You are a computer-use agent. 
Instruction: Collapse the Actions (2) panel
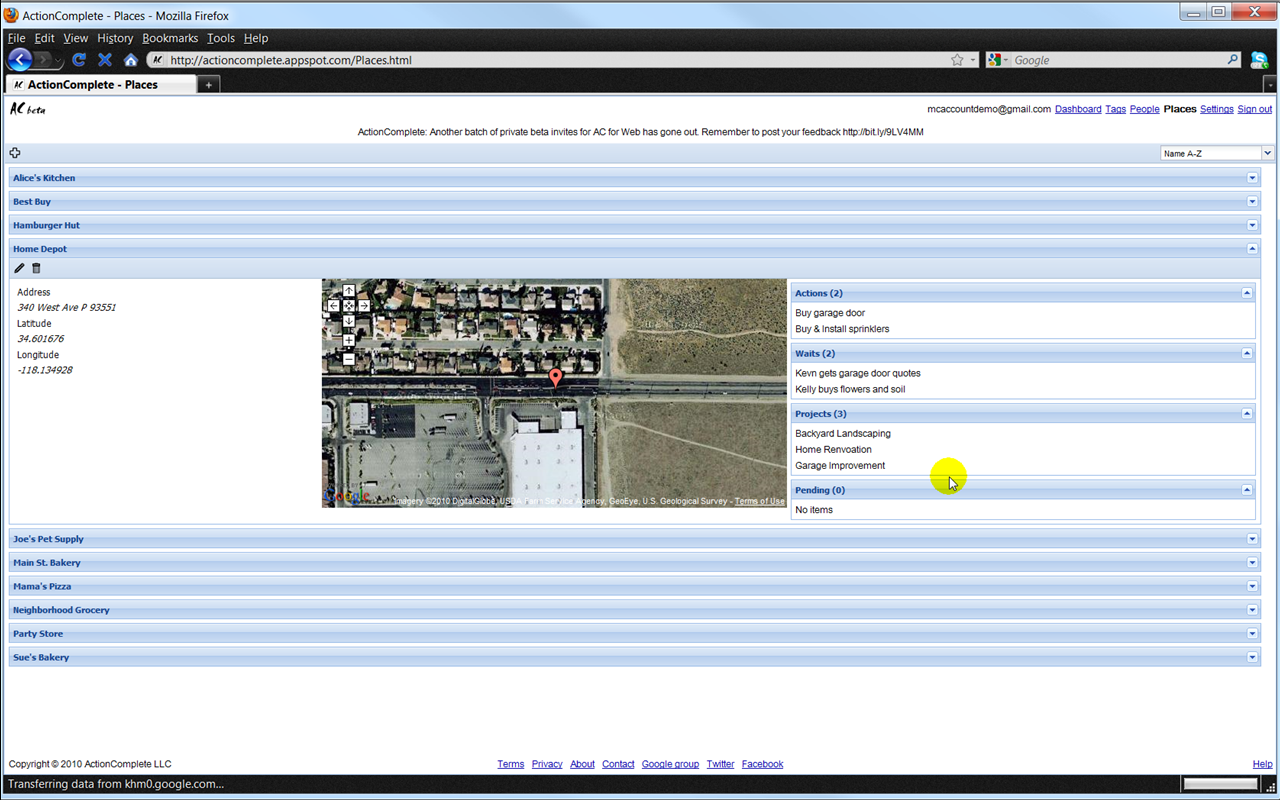(x=1246, y=293)
